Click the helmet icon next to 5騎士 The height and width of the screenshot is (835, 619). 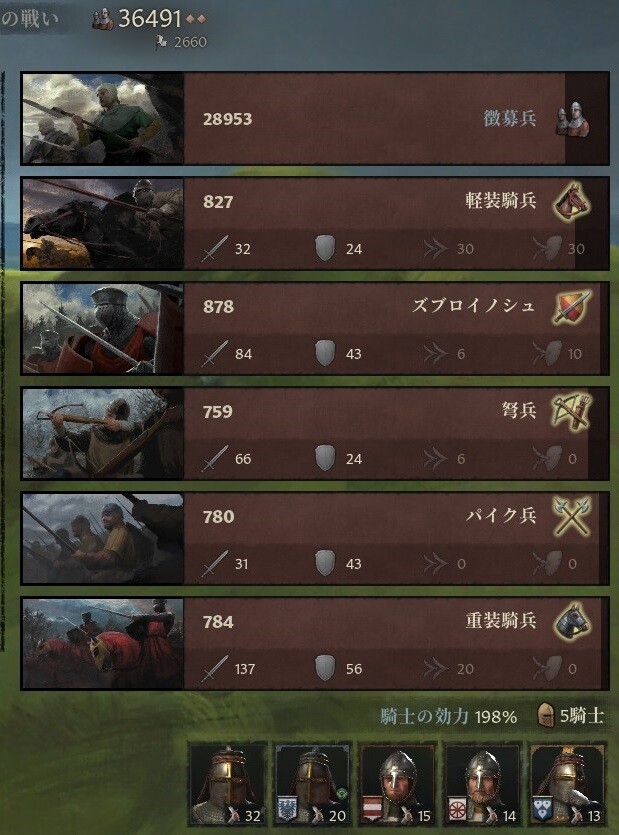(545, 715)
